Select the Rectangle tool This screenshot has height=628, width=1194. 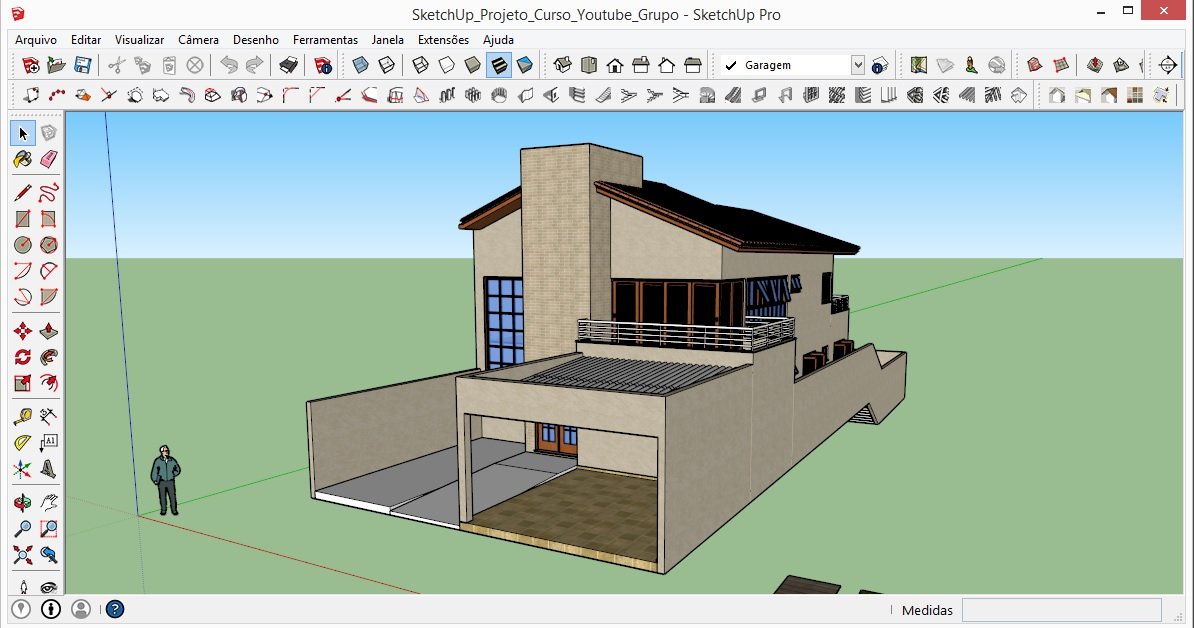click(x=23, y=219)
